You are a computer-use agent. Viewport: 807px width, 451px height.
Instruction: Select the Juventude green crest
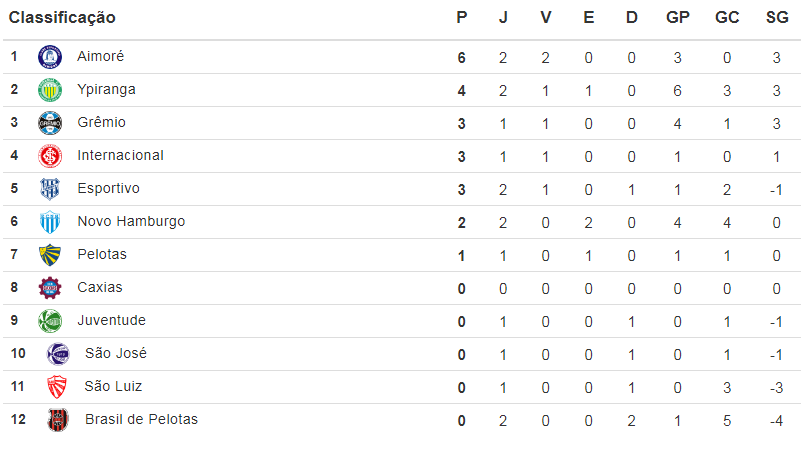49,321
